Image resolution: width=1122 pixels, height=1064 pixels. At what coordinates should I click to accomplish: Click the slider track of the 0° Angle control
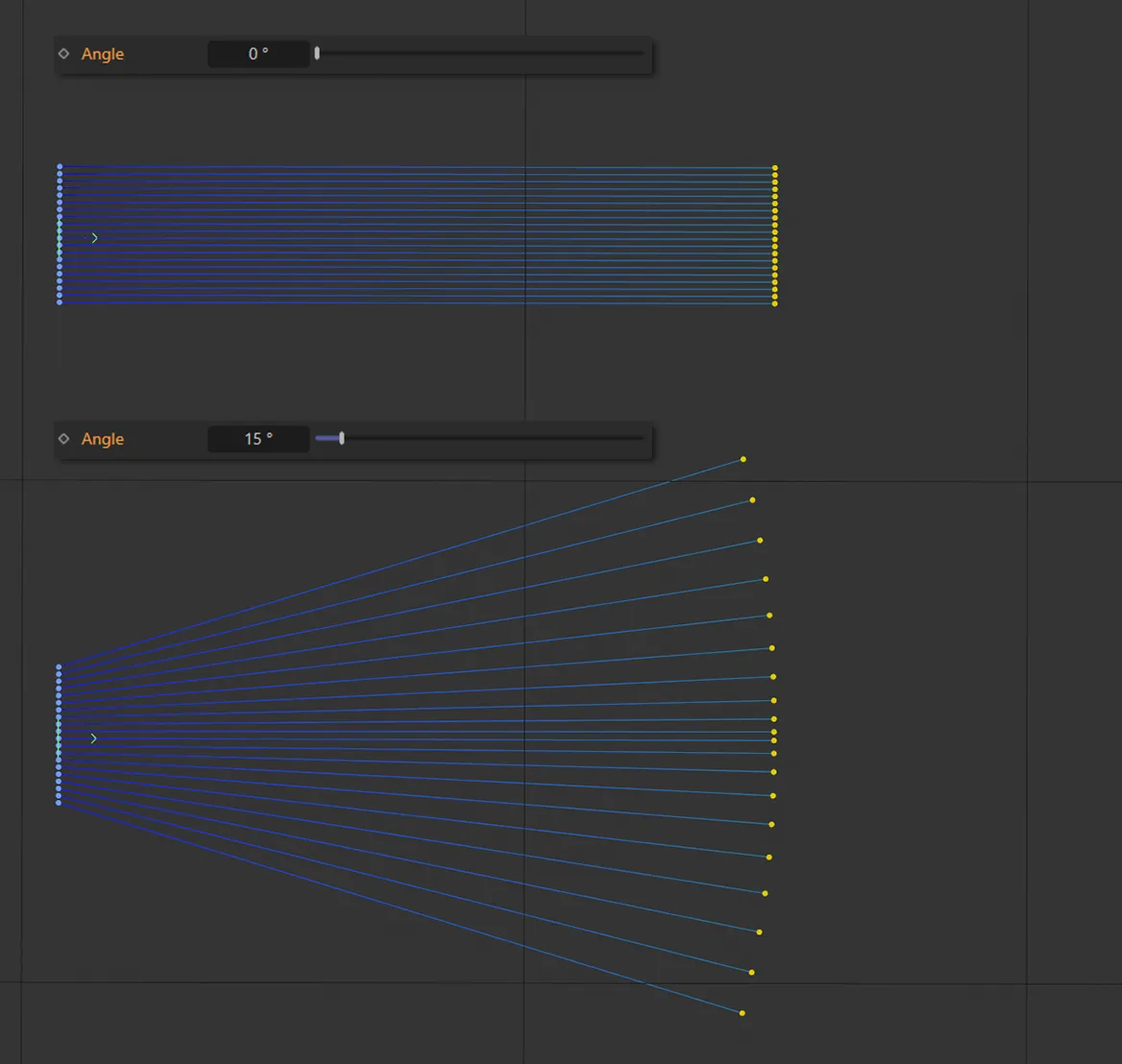[x=480, y=54]
